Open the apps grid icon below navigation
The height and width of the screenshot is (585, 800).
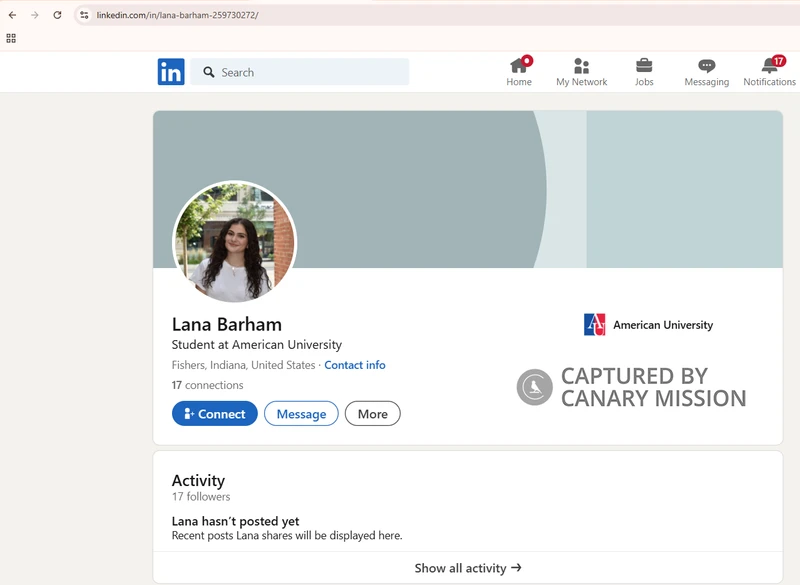point(11,38)
